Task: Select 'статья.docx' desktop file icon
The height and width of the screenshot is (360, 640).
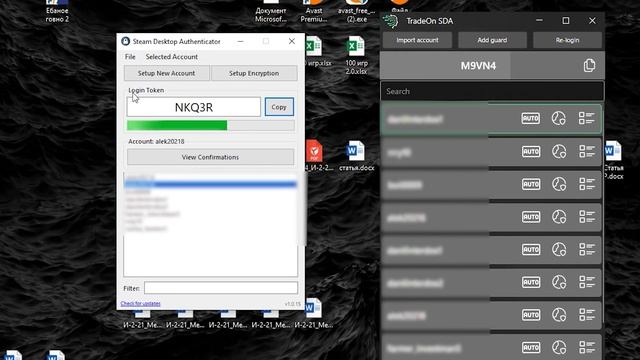Action: (x=356, y=156)
